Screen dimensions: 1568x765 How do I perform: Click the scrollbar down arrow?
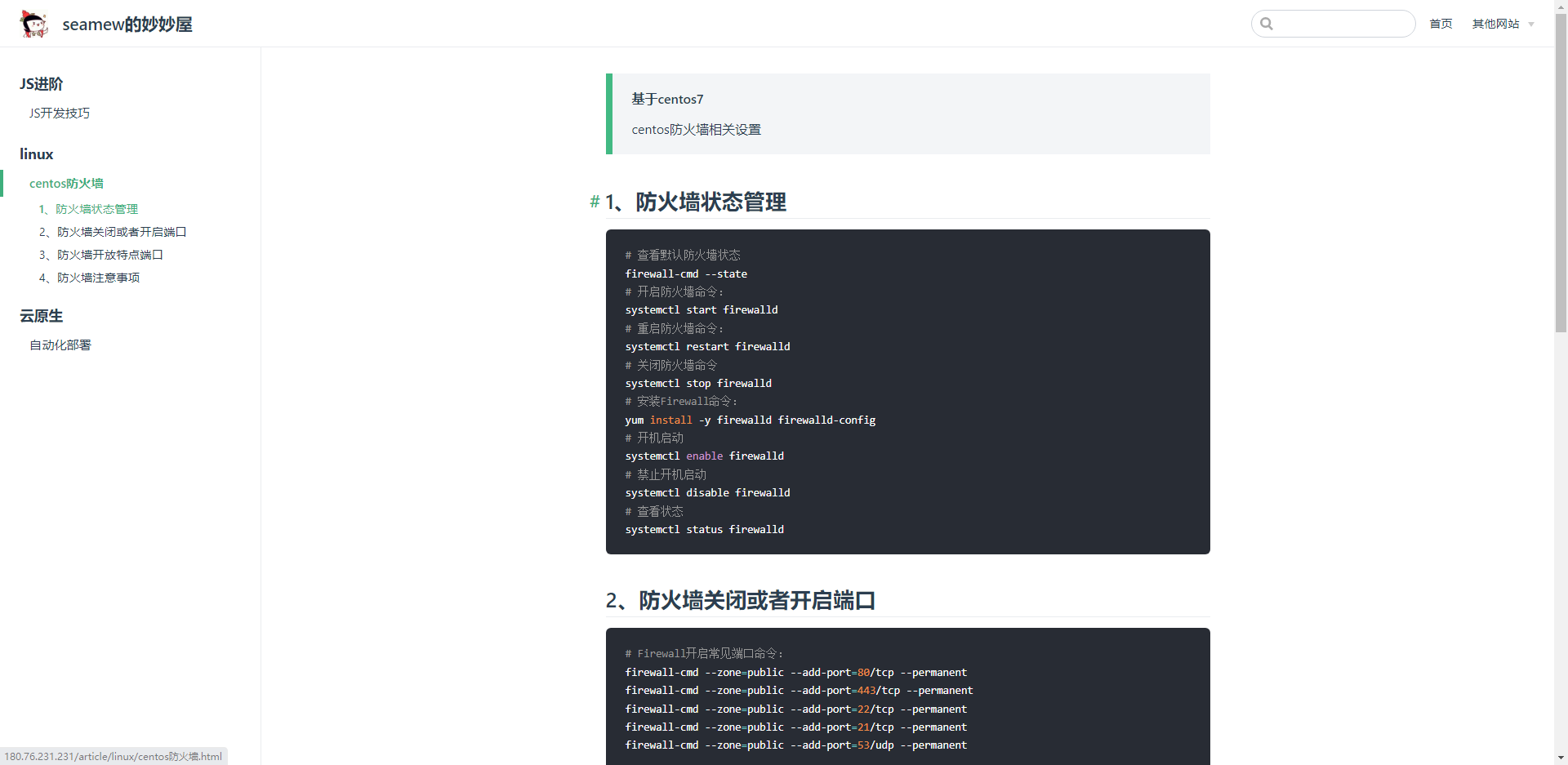1561,758
